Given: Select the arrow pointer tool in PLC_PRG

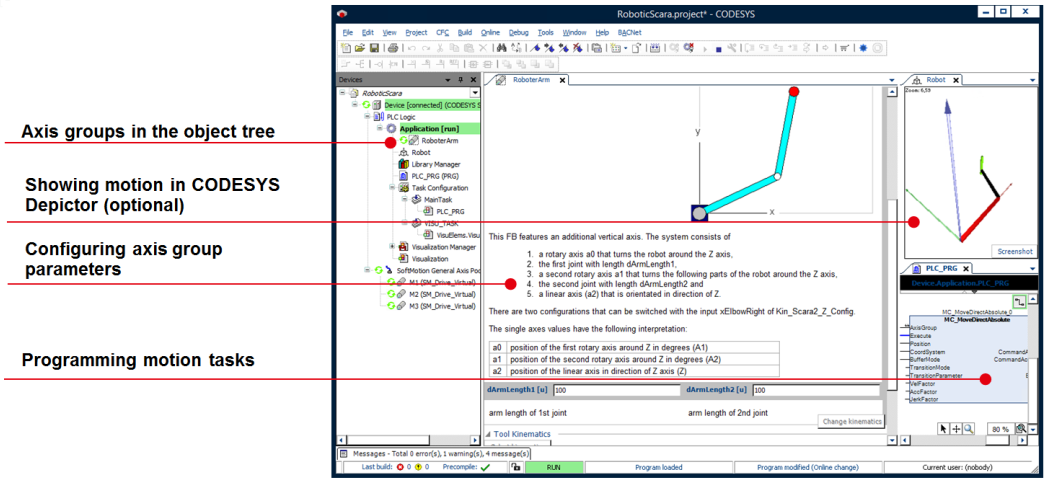Looking at the screenshot, I should coord(943,428).
